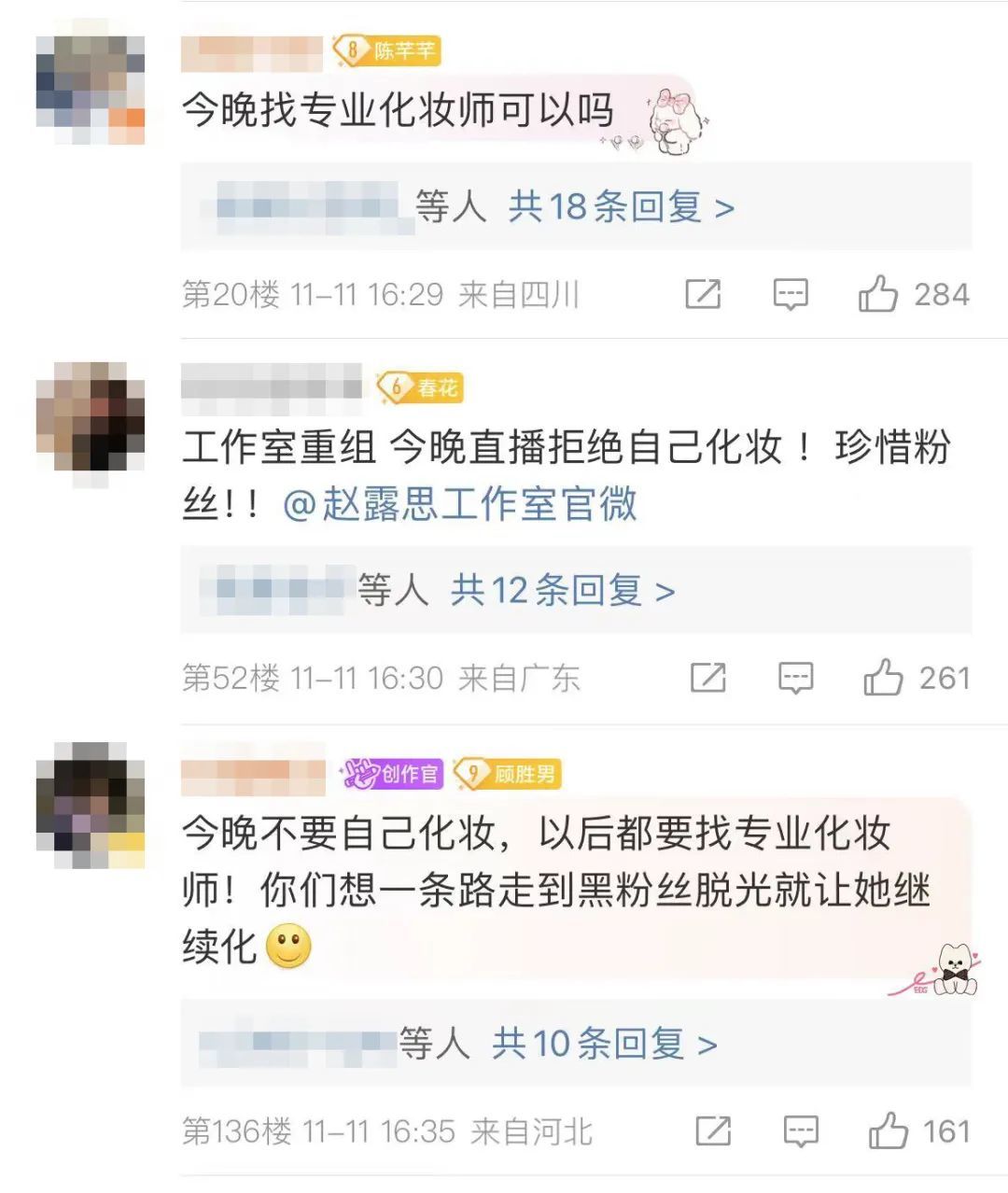Open the @赵露思工作室官微 mention link
Viewport: 1008px width, 1193px height.
click(460, 504)
